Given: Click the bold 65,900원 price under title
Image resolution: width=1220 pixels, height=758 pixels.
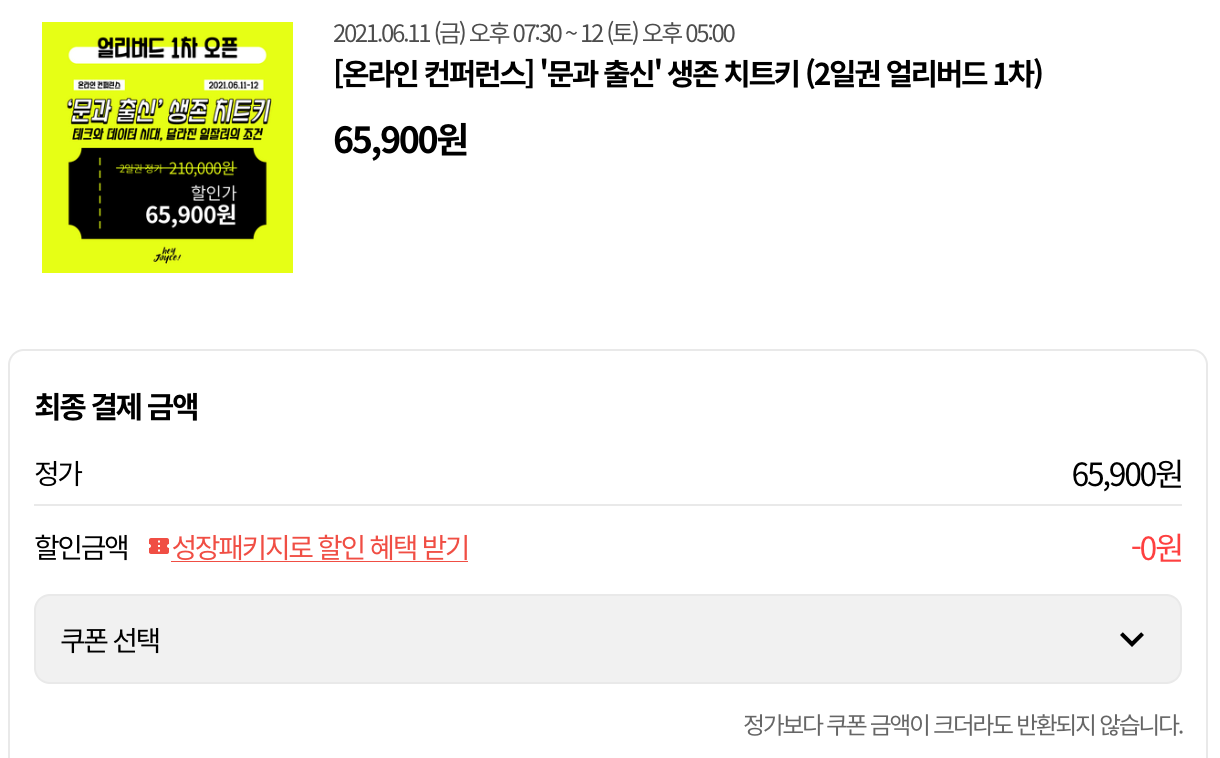Looking at the screenshot, I should coord(400,140).
